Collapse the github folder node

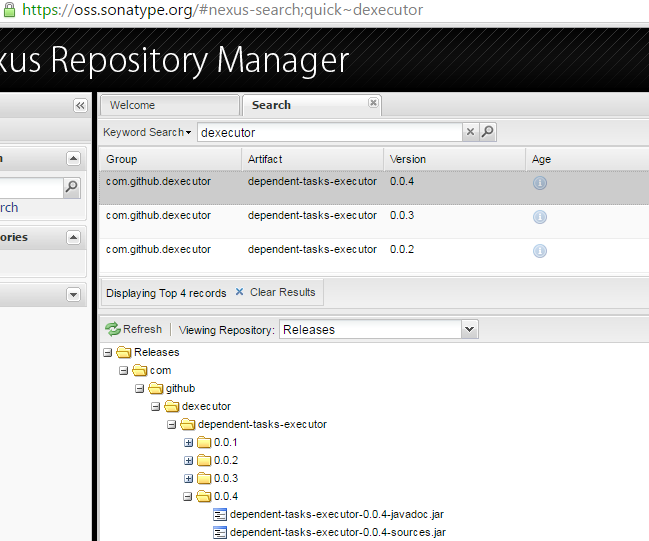click(x=139, y=389)
